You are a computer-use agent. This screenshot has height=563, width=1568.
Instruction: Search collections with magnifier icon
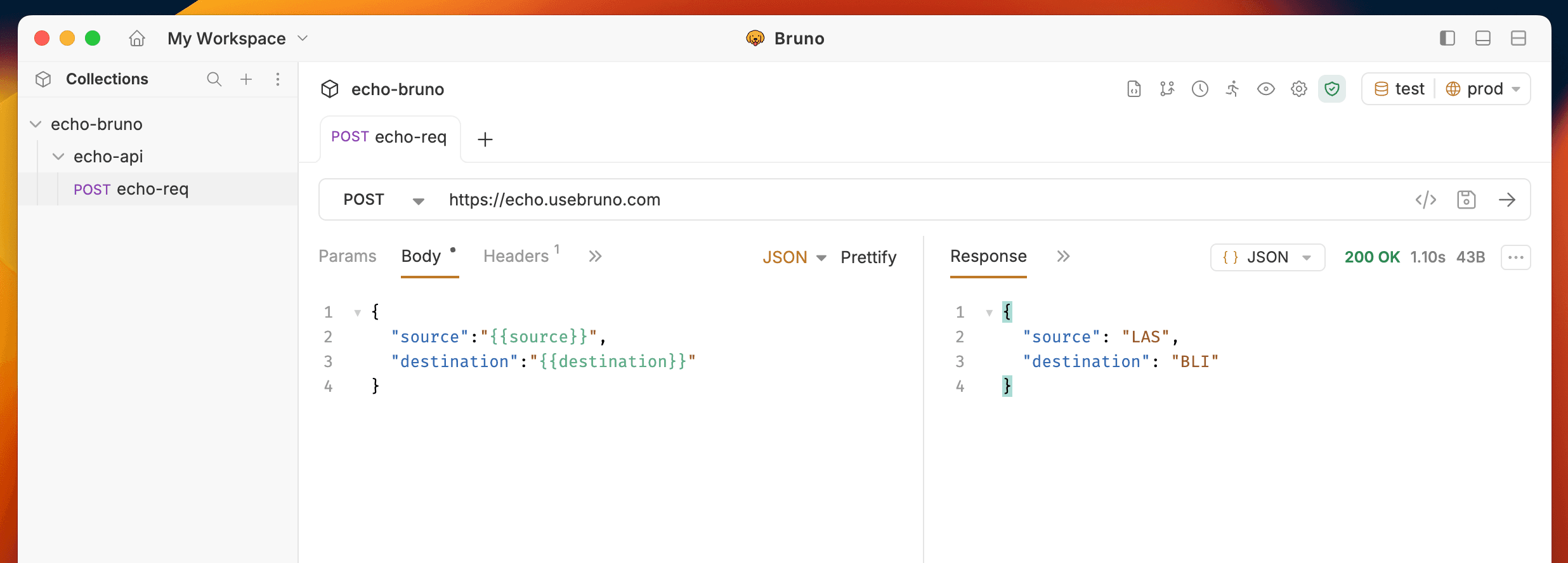pyautogui.click(x=214, y=79)
